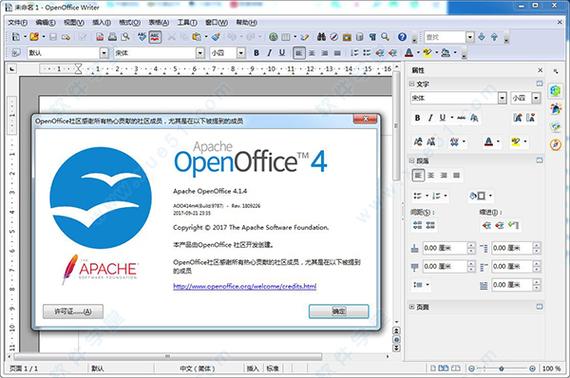Open sidebar font size dropdown
Image resolution: width=570 pixels, height=378 pixels.
tap(536, 98)
